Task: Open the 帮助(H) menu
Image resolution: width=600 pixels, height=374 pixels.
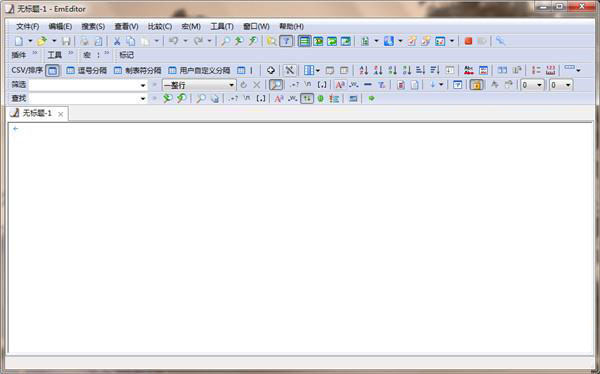Action: pyautogui.click(x=292, y=26)
